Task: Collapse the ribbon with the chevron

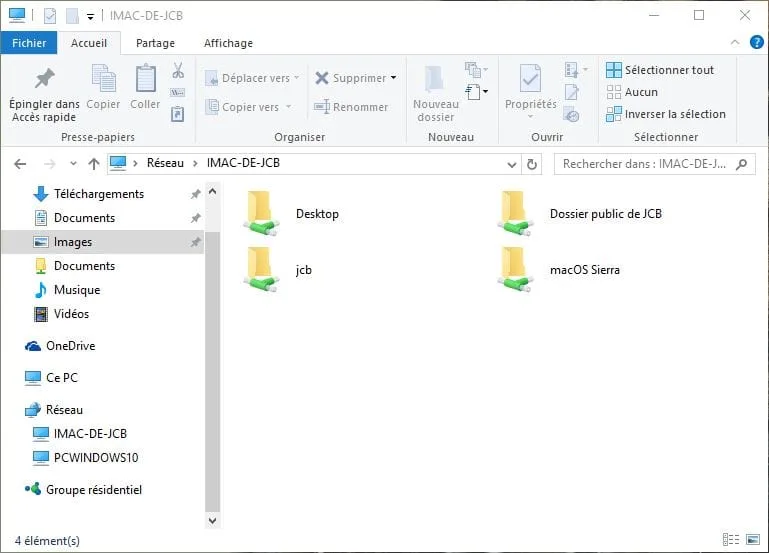Action: [735, 42]
